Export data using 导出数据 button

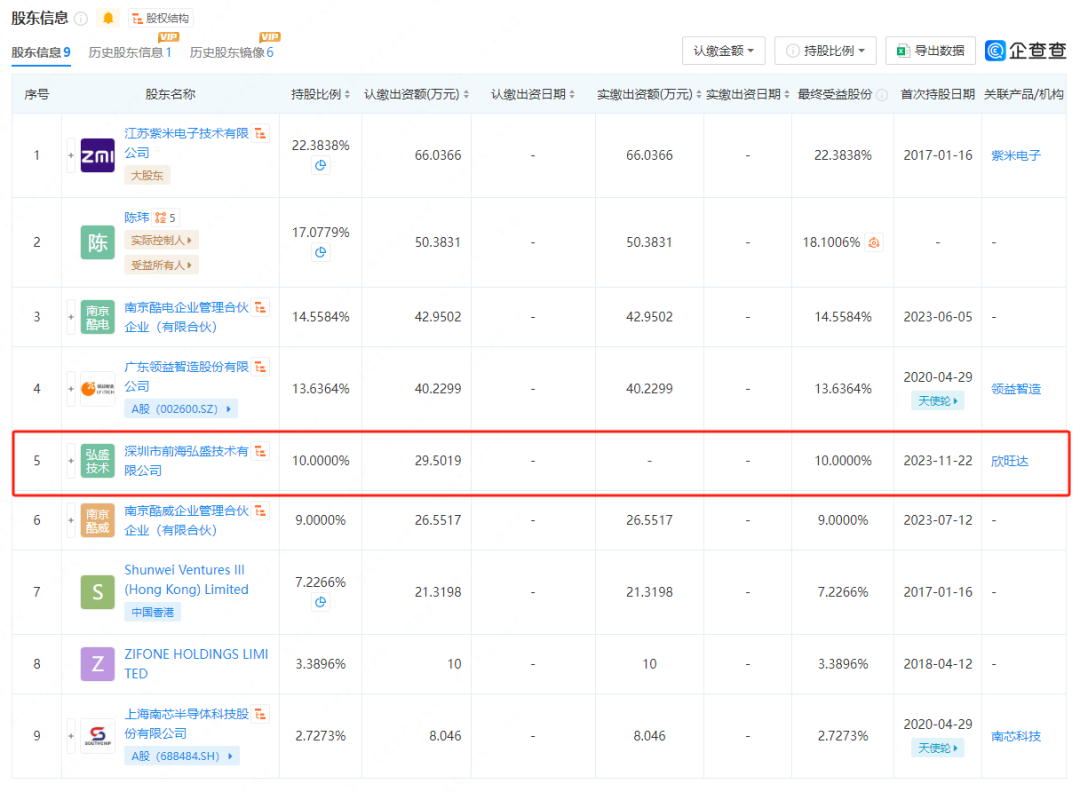[x=930, y=50]
